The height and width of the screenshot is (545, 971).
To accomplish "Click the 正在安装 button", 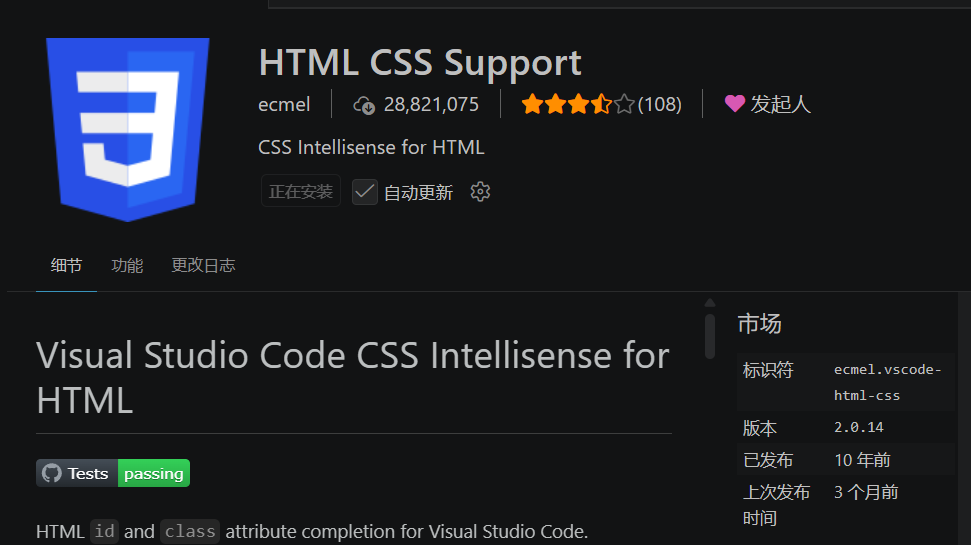I will [x=301, y=191].
